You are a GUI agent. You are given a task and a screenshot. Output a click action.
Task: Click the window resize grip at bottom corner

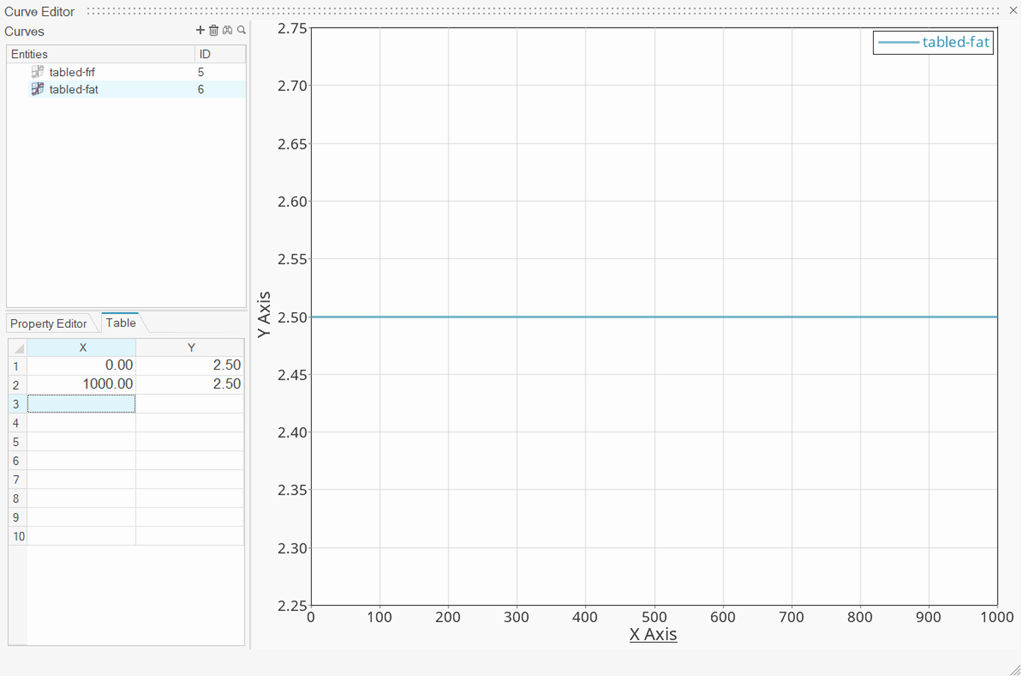[1014, 669]
